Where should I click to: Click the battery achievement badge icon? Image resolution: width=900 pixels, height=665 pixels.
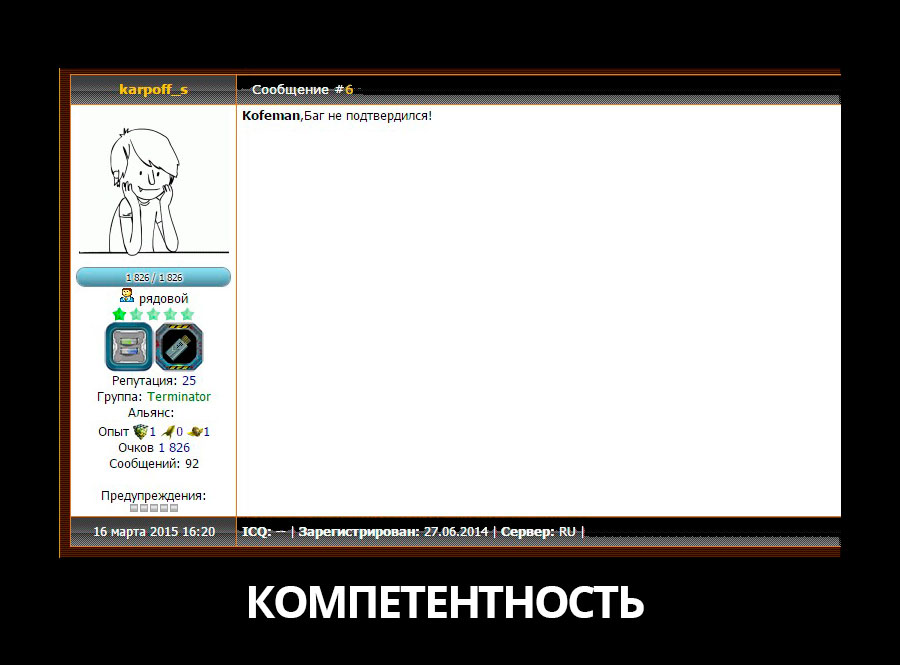click(x=129, y=347)
